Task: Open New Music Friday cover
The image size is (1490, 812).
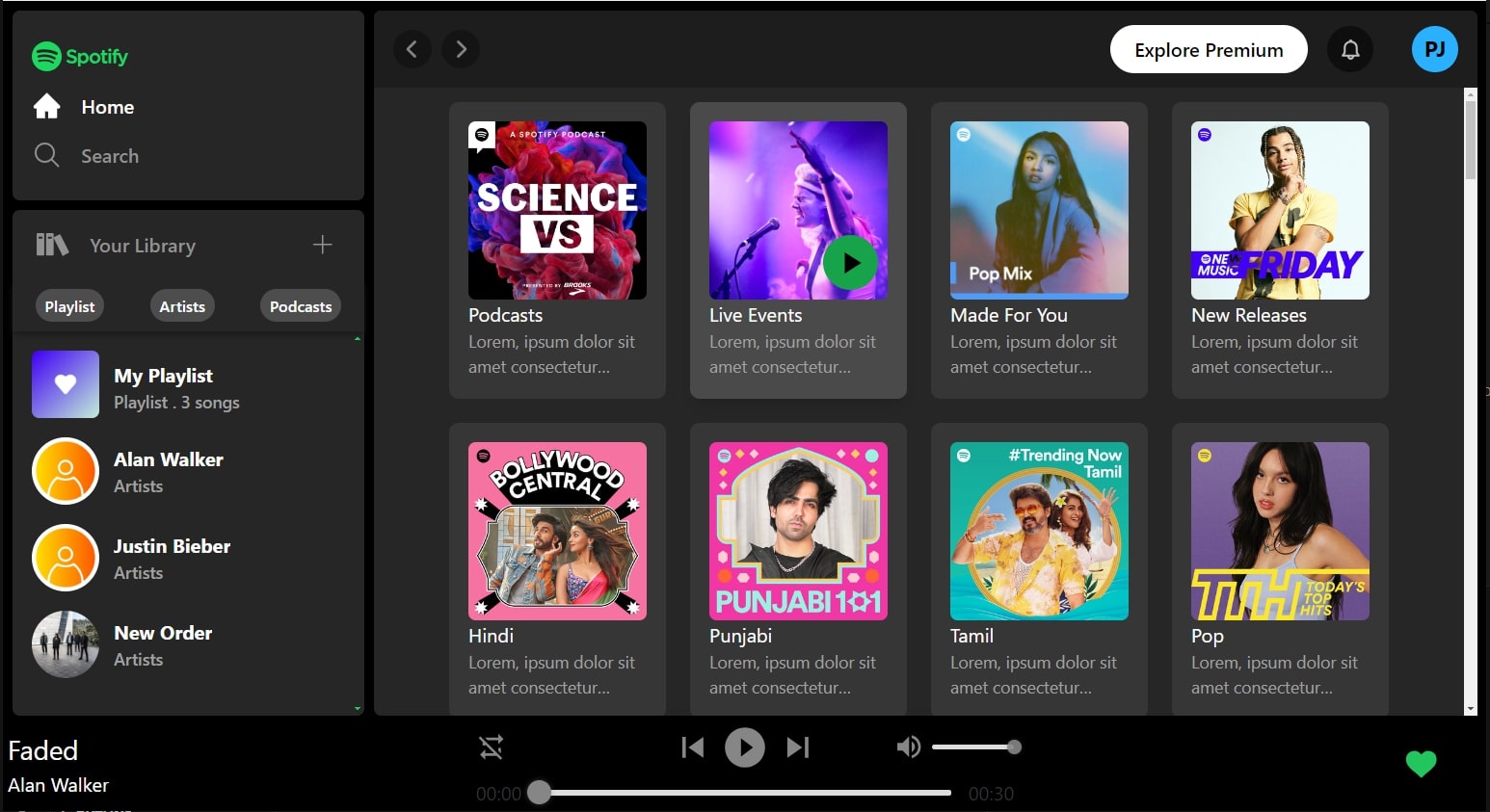Action: [x=1280, y=210]
